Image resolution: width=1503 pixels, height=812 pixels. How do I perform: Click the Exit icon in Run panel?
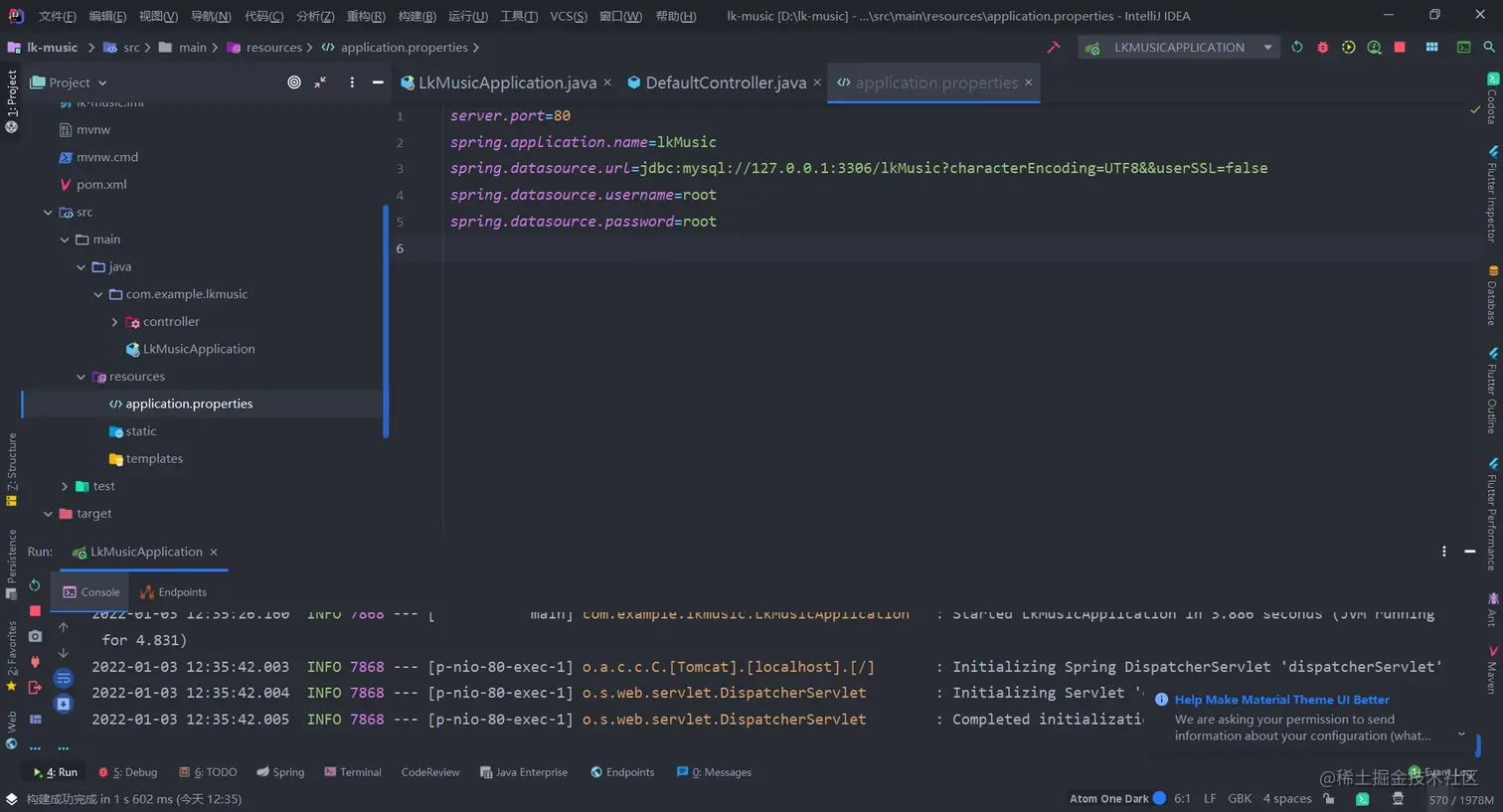pyautogui.click(x=35, y=688)
